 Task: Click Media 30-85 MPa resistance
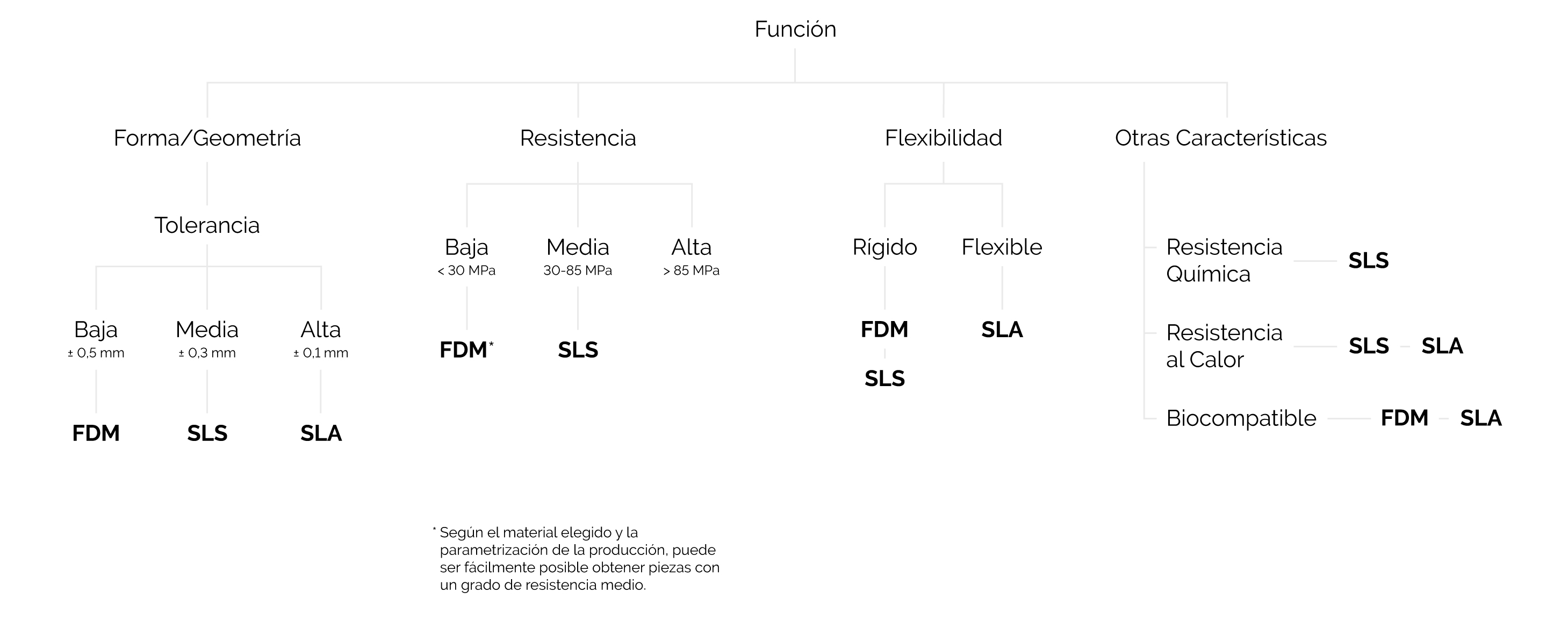coord(578,256)
